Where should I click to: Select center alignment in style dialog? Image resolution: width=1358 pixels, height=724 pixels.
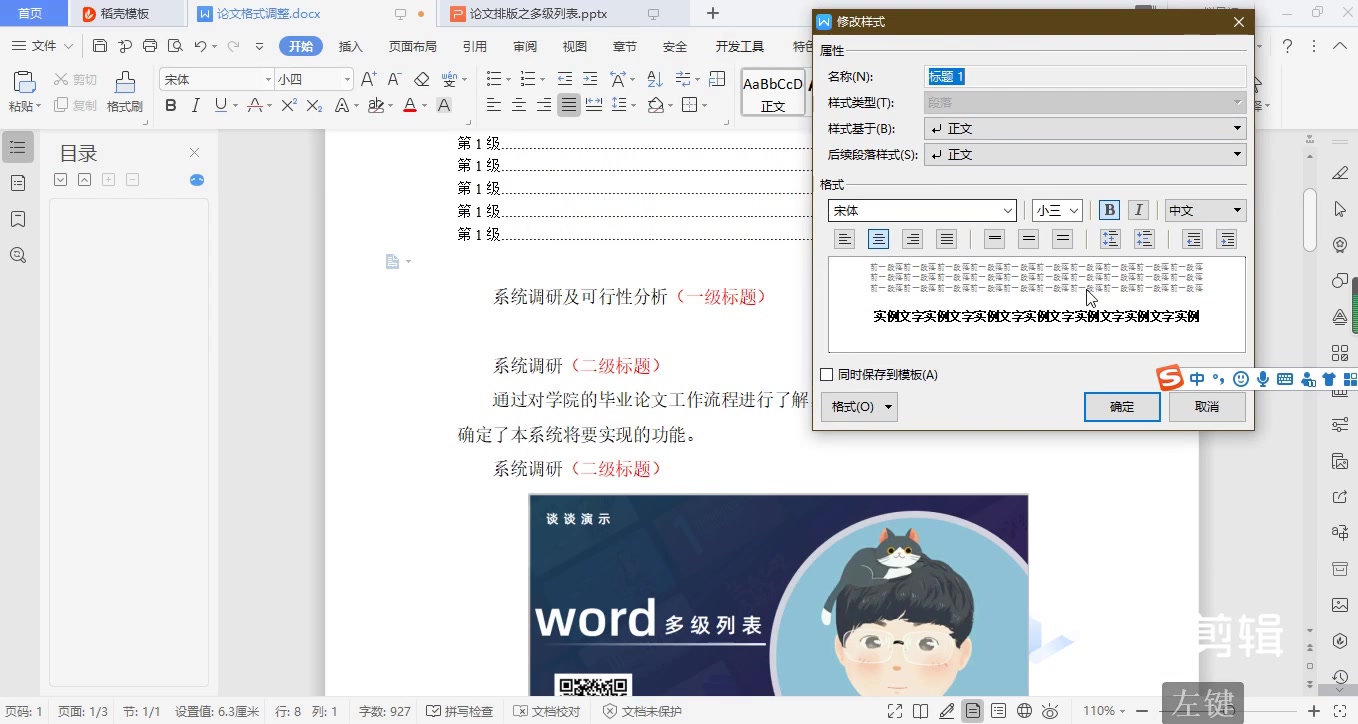point(878,239)
